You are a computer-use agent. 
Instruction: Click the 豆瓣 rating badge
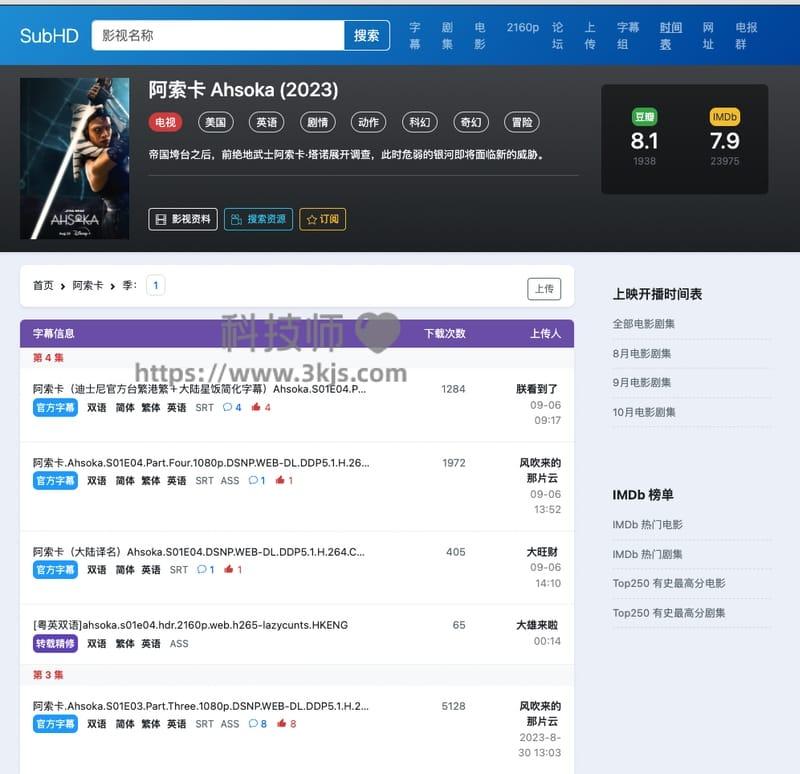(644, 117)
